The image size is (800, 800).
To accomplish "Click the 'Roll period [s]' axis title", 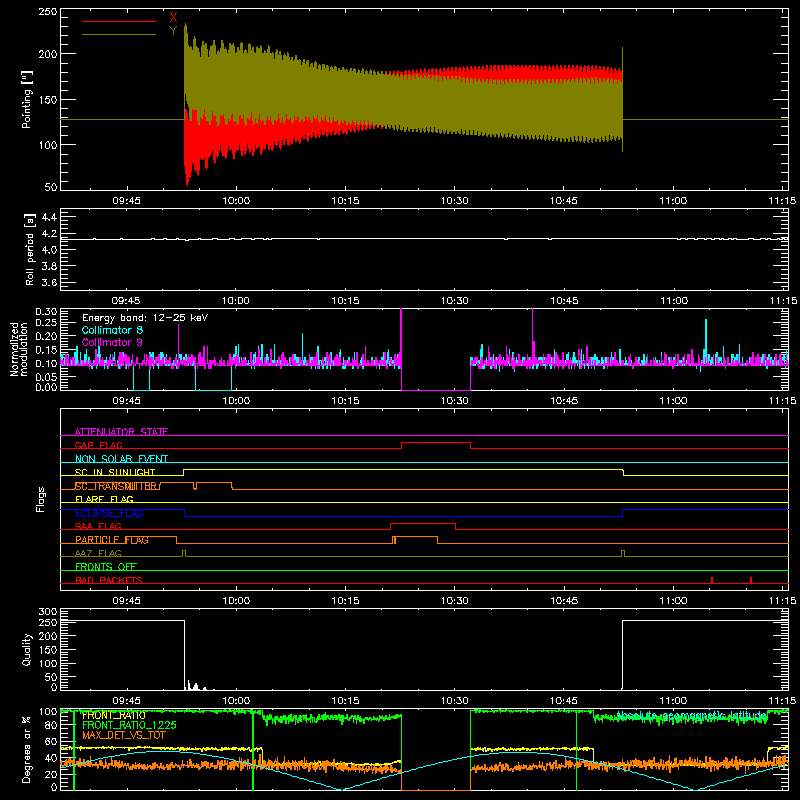I will [x=30, y=249].
